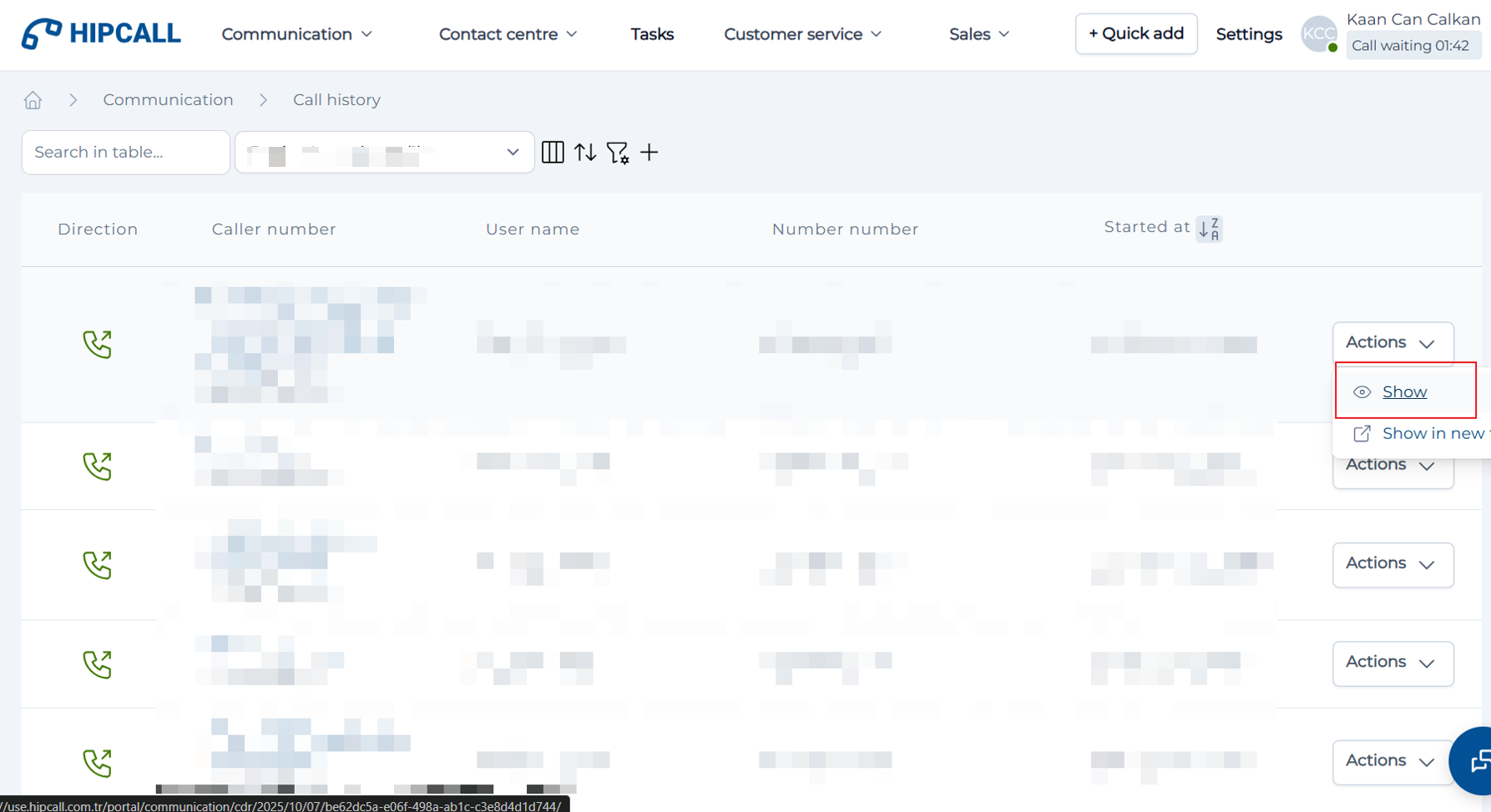Click the Hipcall logo
Image resolution: width=1491 pixels, height=812 pixels.
[x=101, y=33]
